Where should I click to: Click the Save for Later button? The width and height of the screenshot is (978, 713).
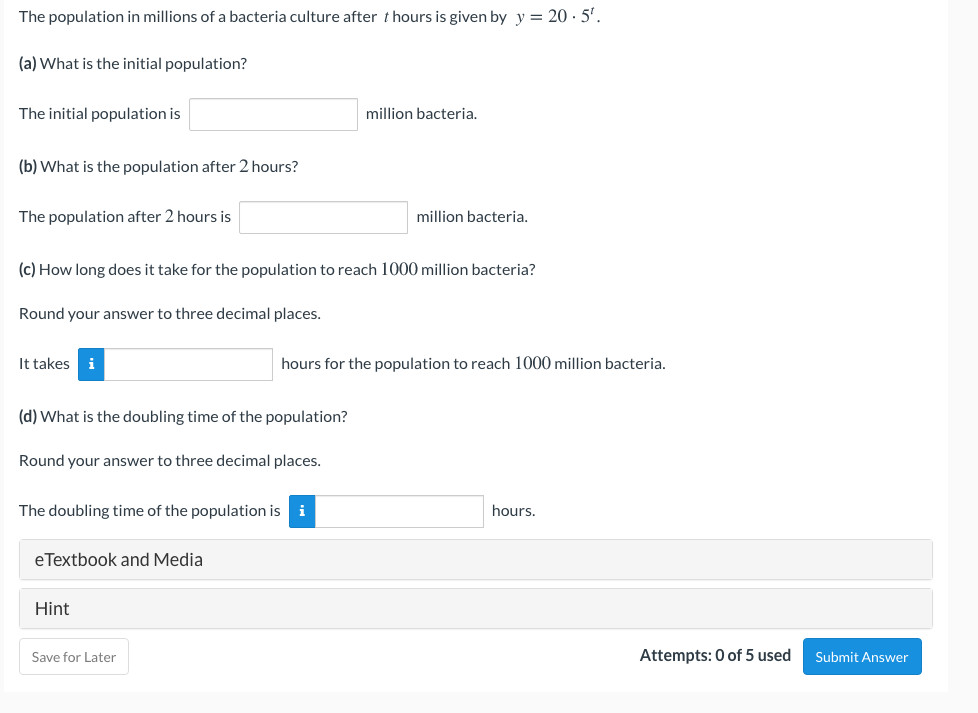click(74, 656)
